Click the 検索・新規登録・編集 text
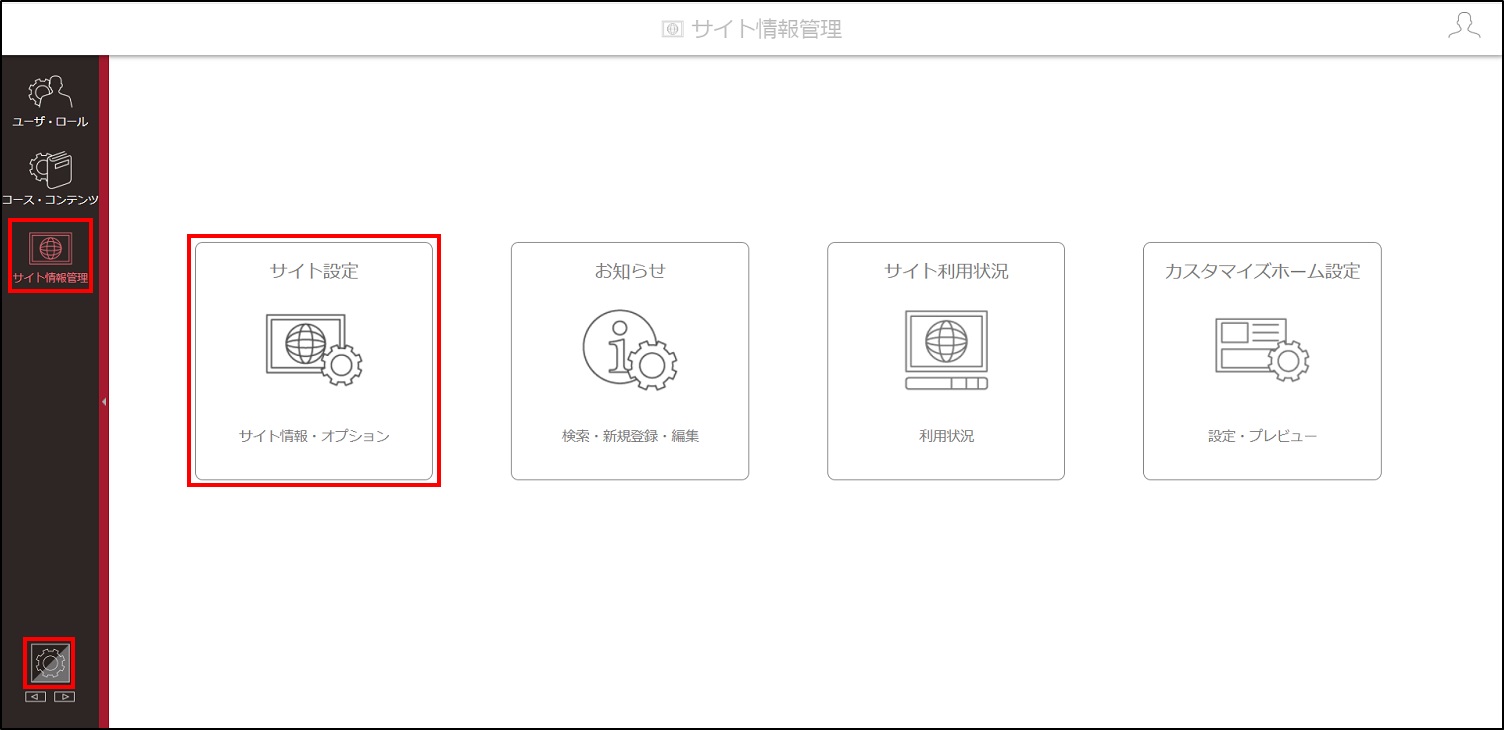The height and width of the screenshot is (730, 1504). (630, 436)
